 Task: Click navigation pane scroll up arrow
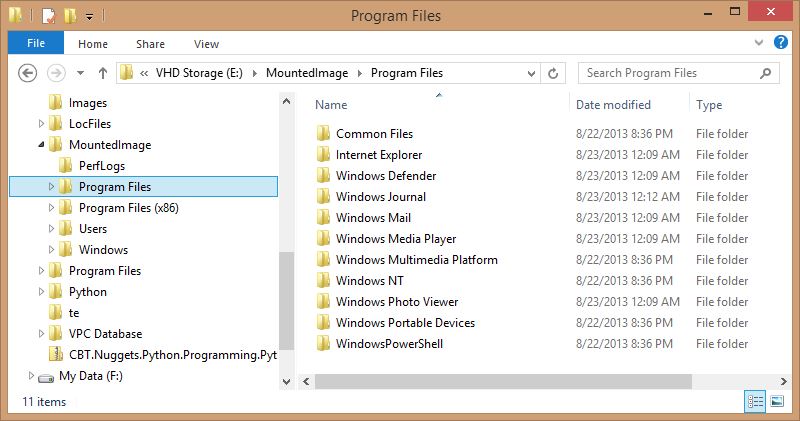tap(287, 101)
